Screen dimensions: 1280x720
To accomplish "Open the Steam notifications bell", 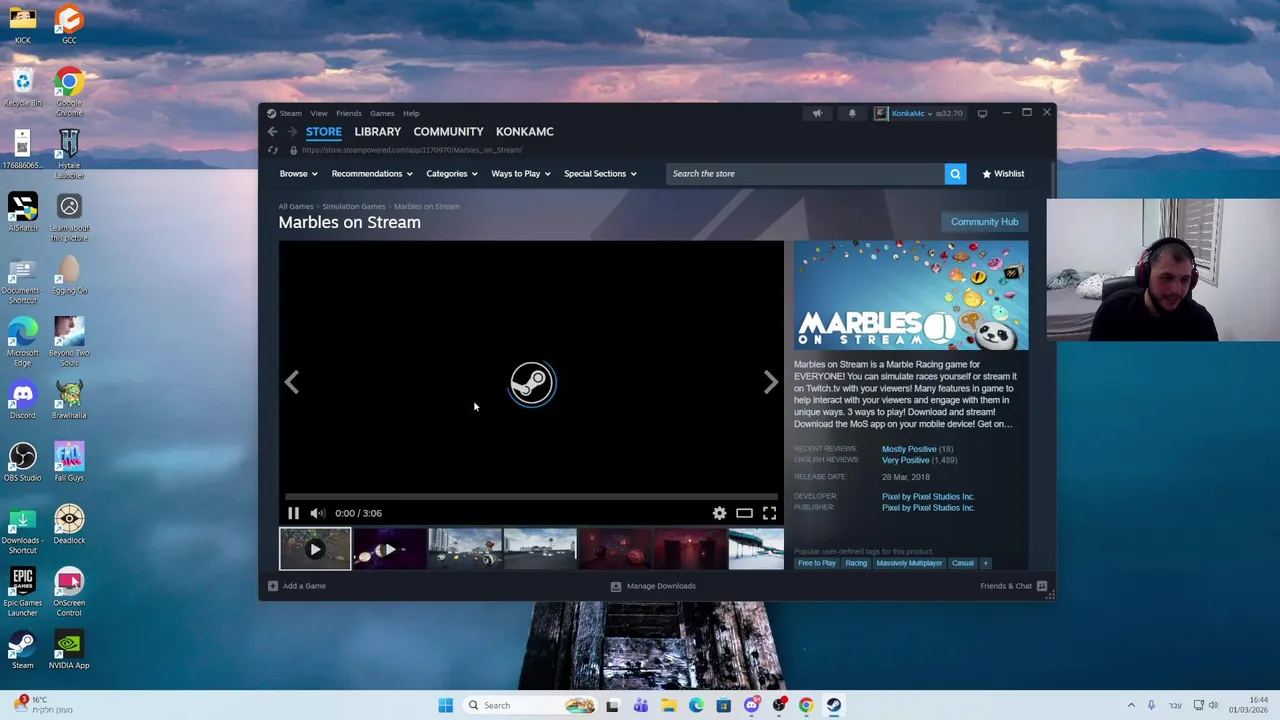I will coord(852,113).
